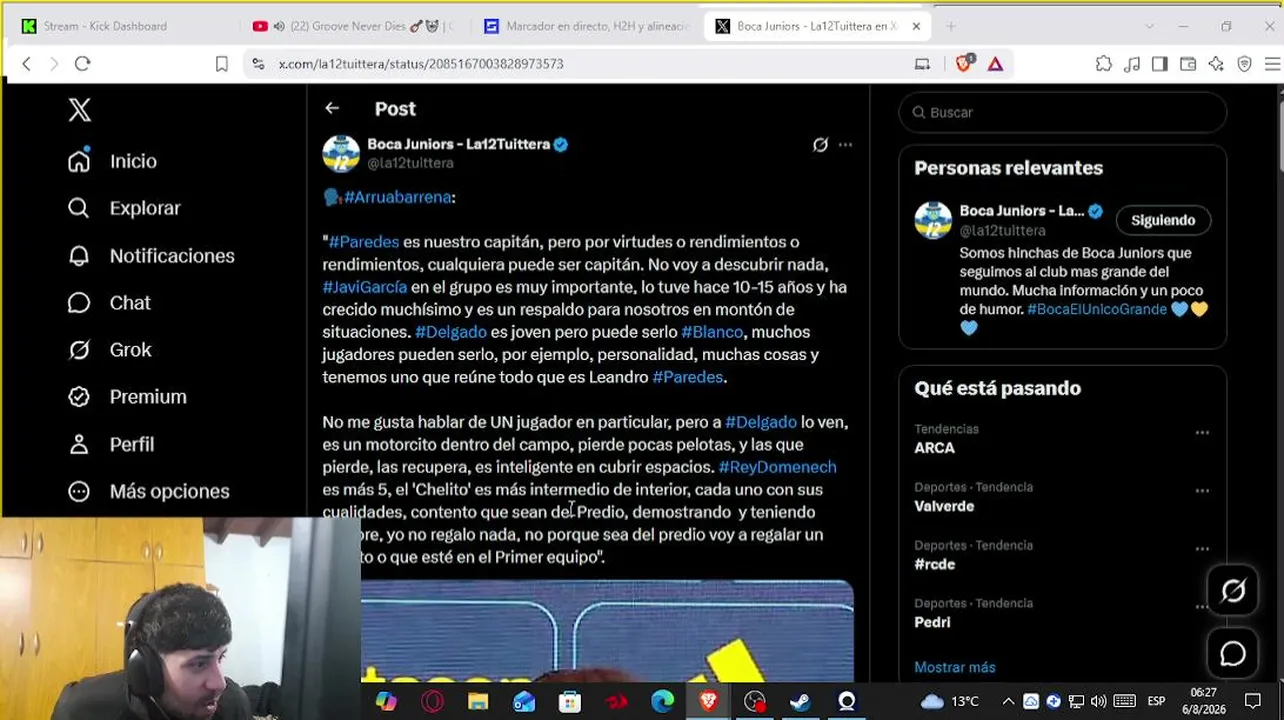Open more options for ARCA trend
This screenshot has height=720, width=1284.
click(1202, 433)
